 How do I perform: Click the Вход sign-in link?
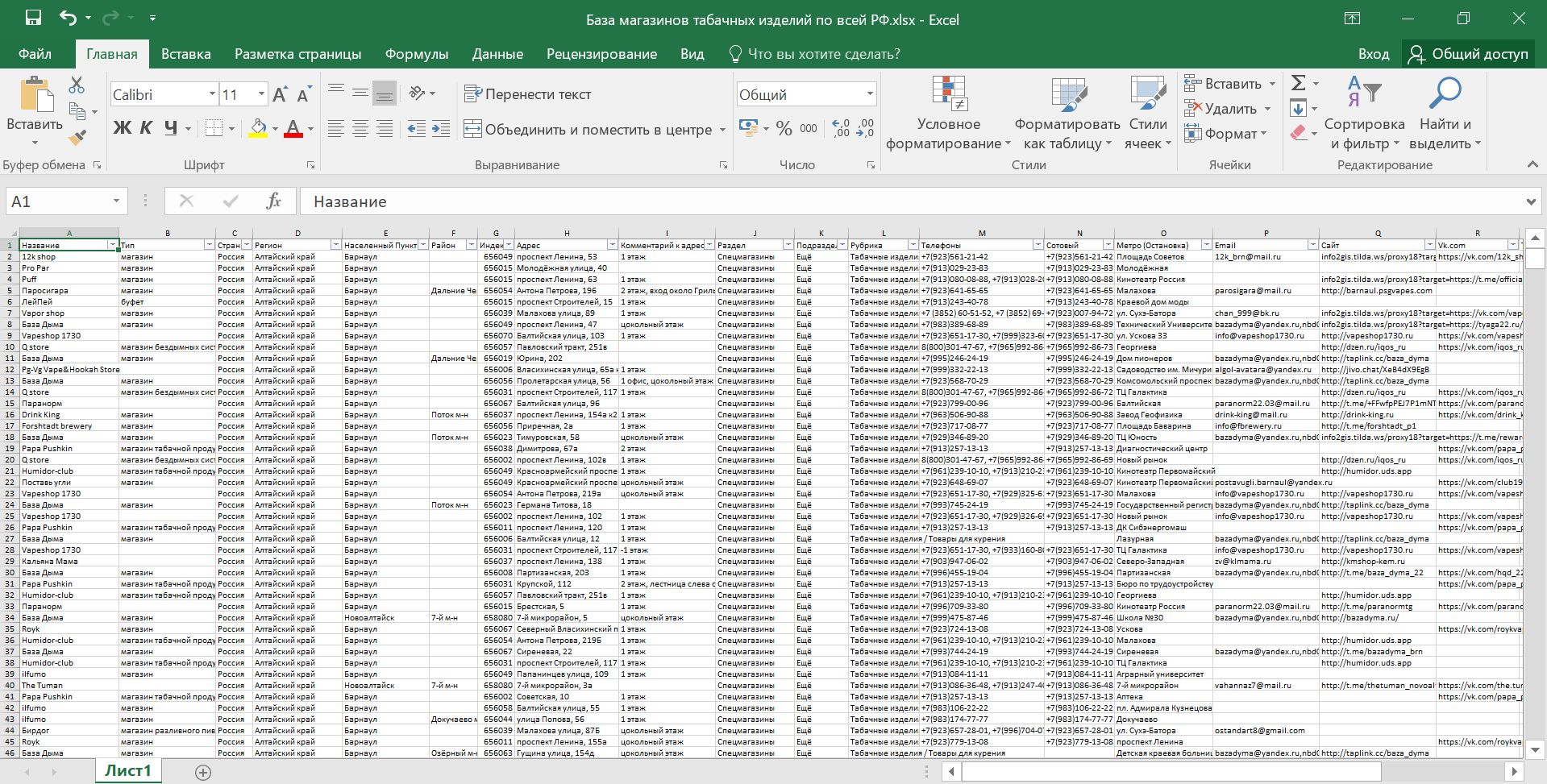point(1373,54)
